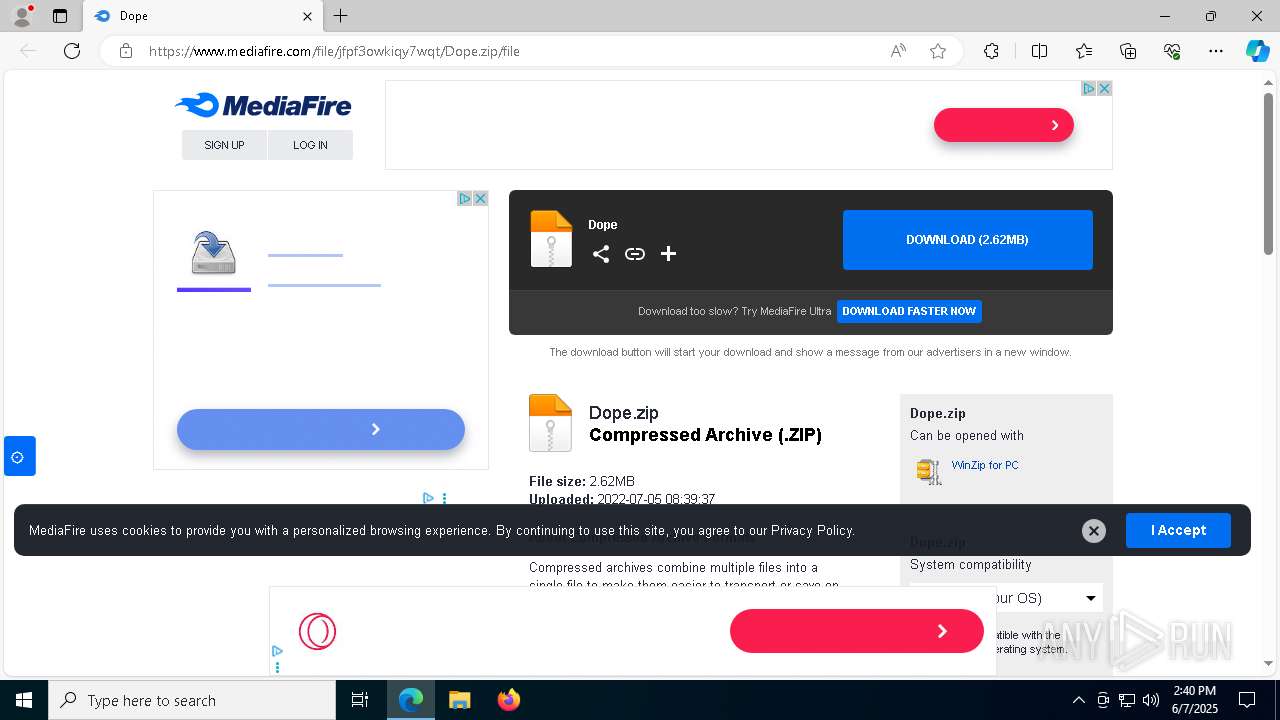Open Edge Settings and more menu
1280x720 pixels.
point(1216,51)
